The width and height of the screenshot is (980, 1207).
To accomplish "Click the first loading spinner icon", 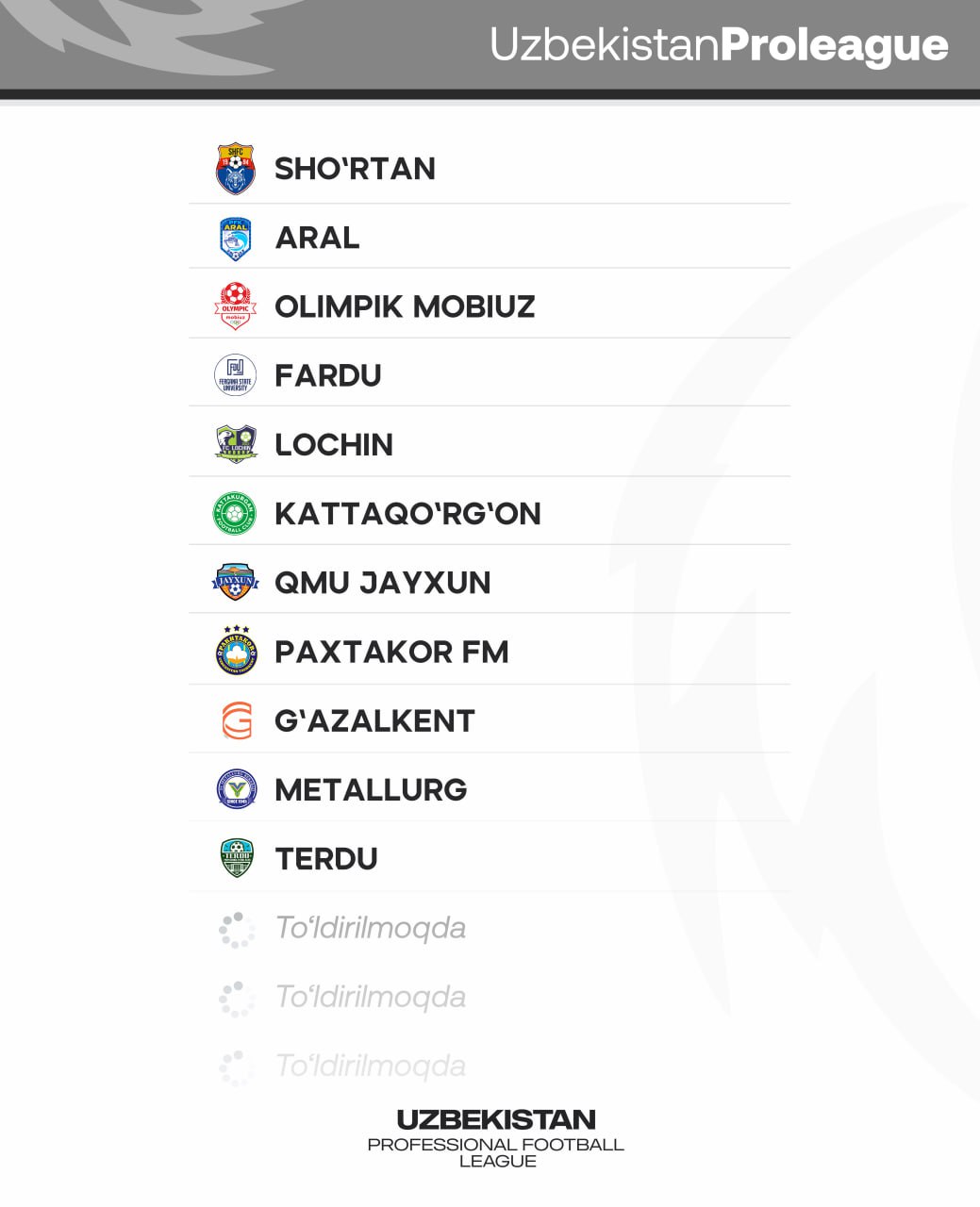I will tap(237, 929).
